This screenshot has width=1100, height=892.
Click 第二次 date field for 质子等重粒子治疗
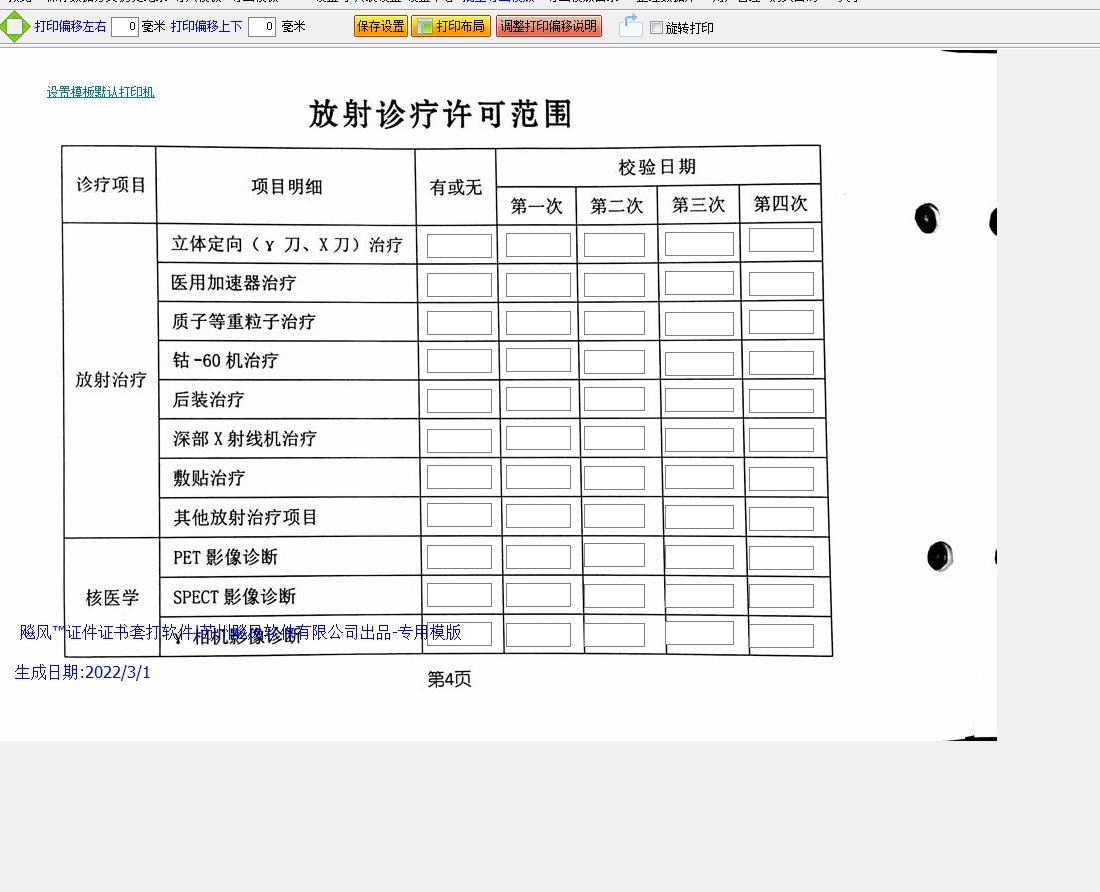click(x=614, y=323)
